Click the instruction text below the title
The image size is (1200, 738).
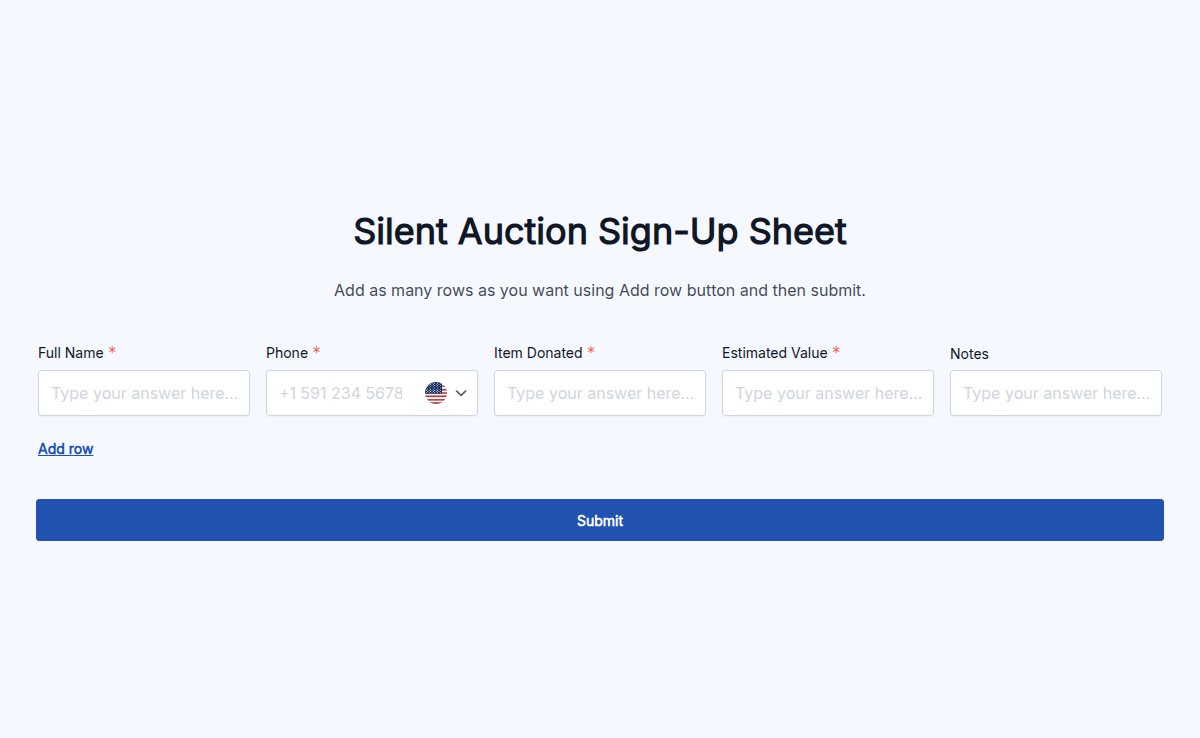click(599, 290)
